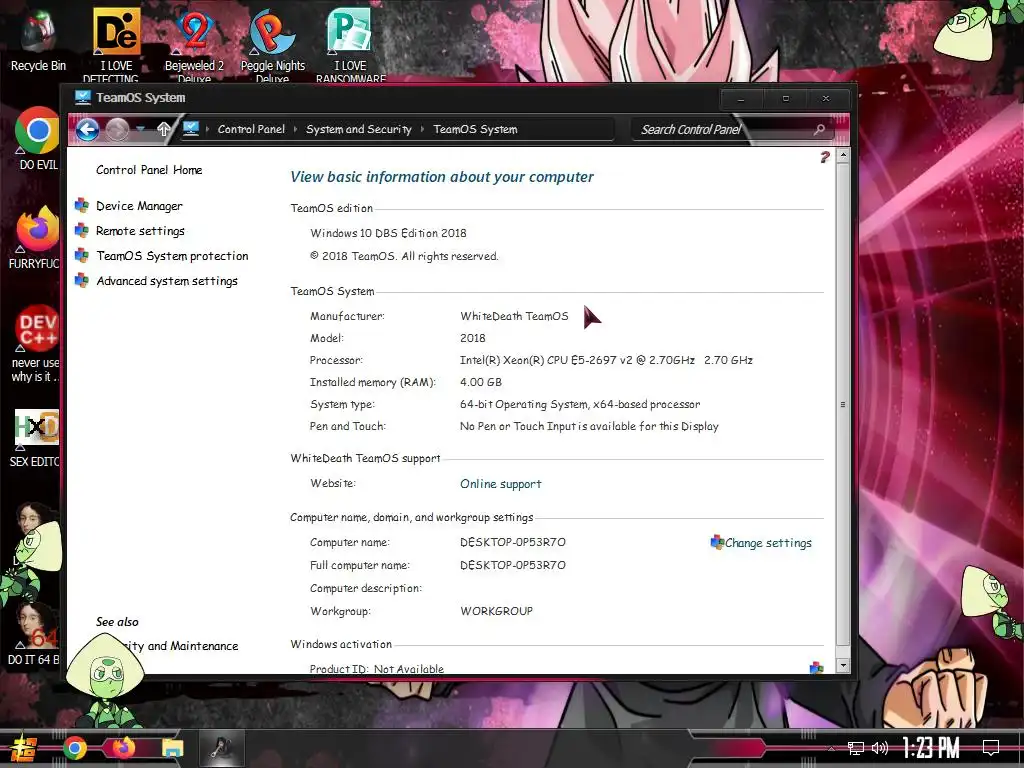Open the Online support website link
Image resolution: width=1024 pixels, height=768 pixels.
[500, 484]
